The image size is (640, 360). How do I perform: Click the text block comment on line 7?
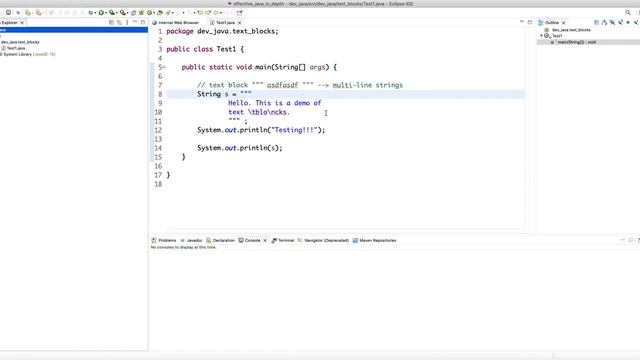300,85
